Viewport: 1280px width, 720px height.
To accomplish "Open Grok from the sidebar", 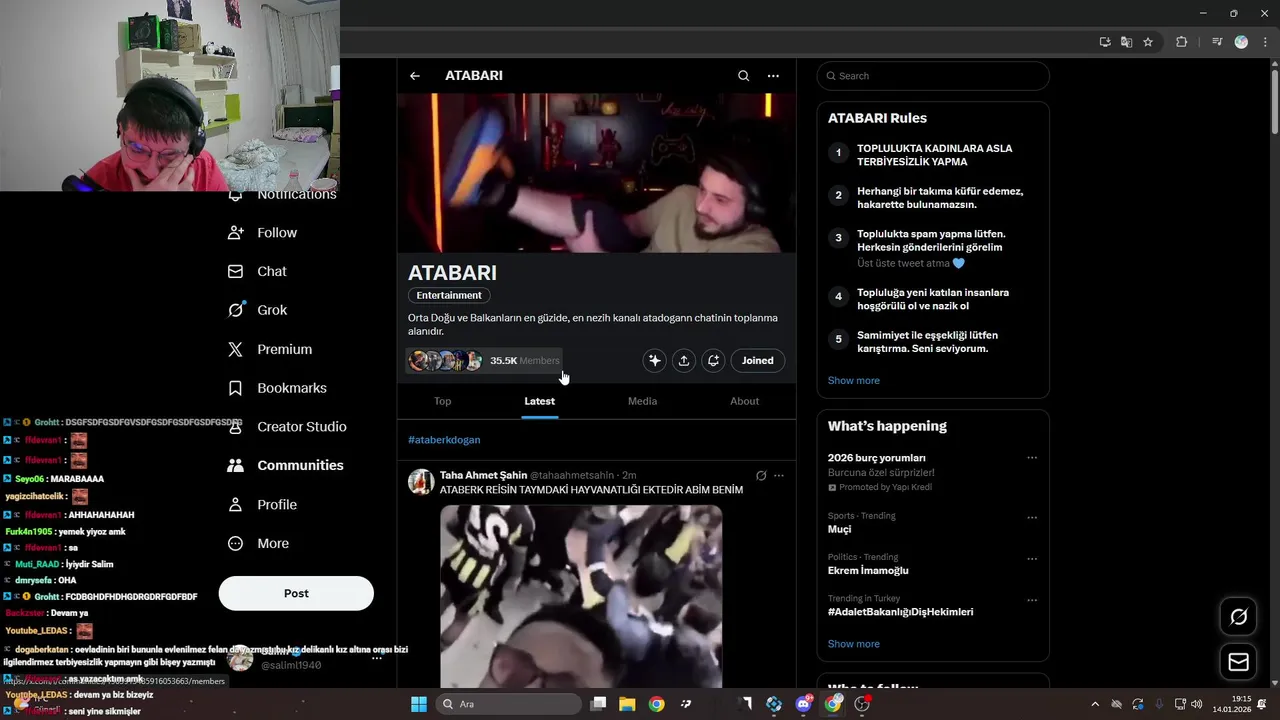I will point(258,310).
